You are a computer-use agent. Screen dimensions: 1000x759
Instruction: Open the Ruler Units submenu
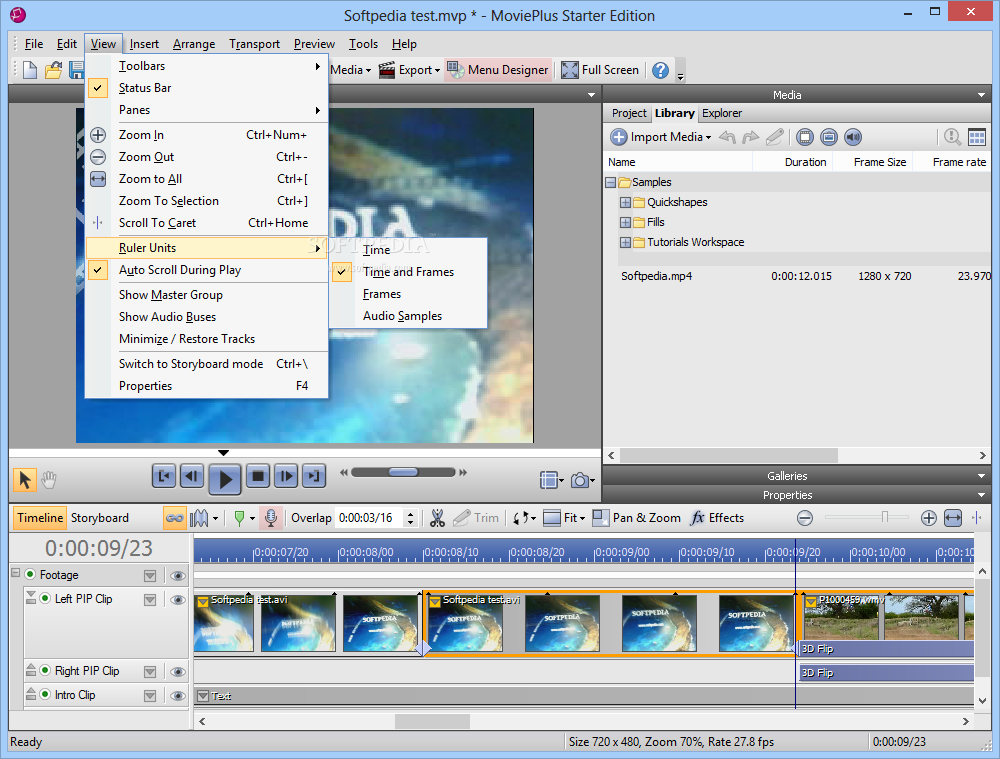coord(207,247)
